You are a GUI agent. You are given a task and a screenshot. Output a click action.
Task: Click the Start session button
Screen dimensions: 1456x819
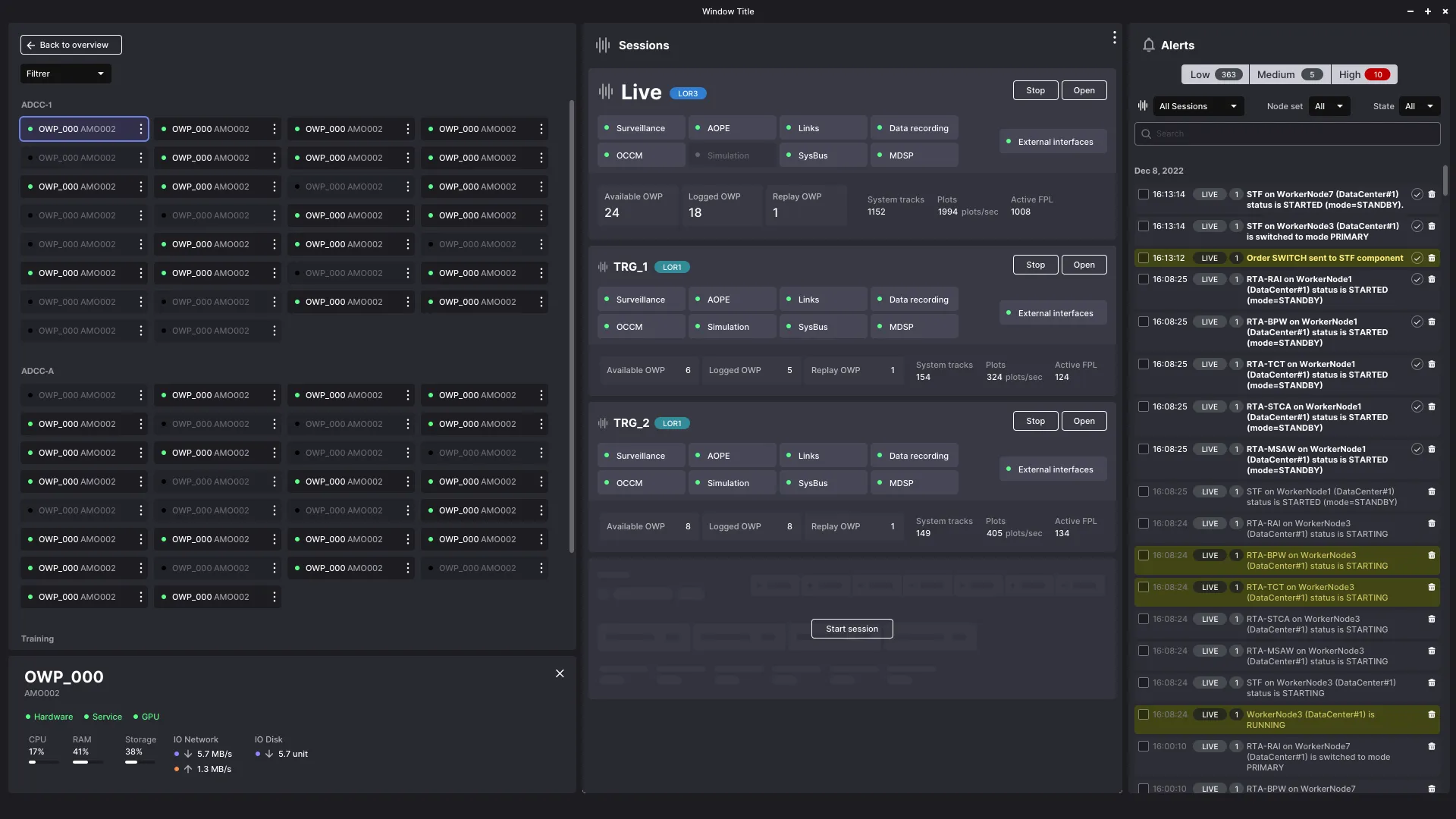click(852, 629)
